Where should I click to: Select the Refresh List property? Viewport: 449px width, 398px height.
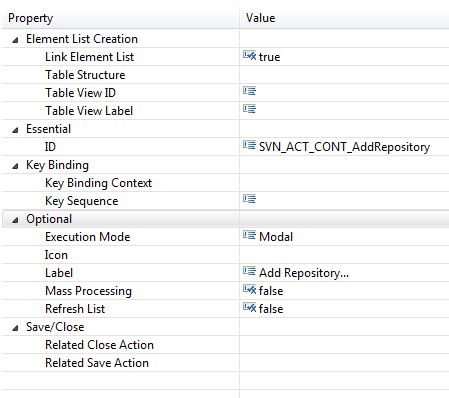coord(75,309)
